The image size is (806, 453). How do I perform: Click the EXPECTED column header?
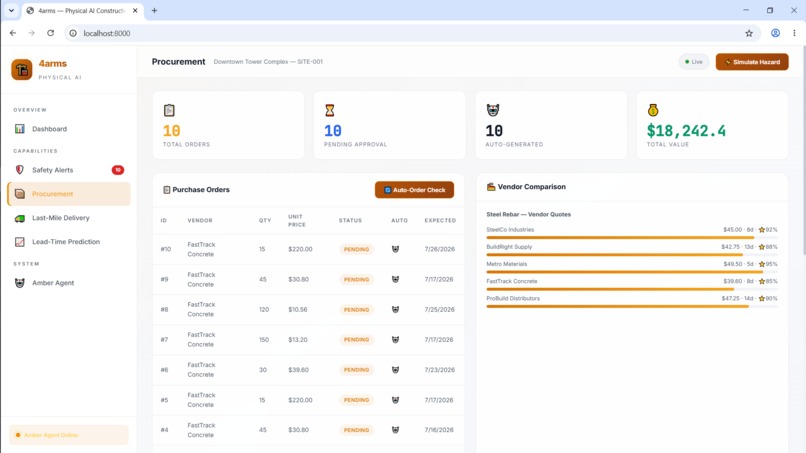440,221
